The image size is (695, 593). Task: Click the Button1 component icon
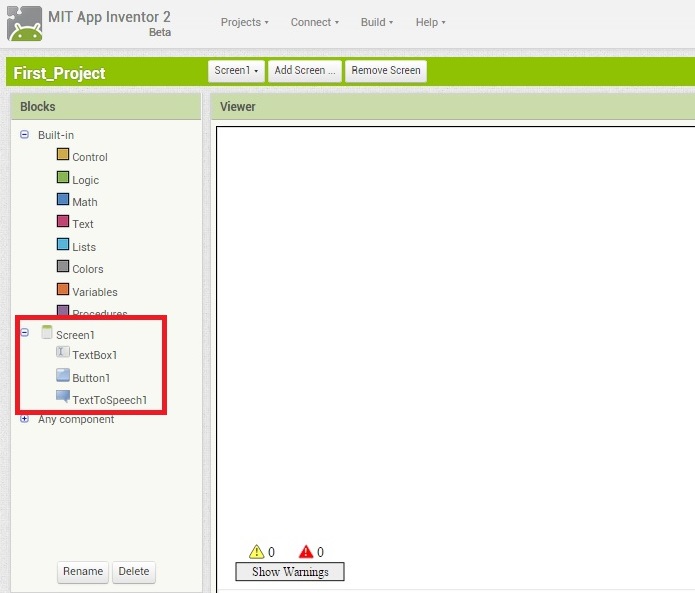[x=62, y=375]
